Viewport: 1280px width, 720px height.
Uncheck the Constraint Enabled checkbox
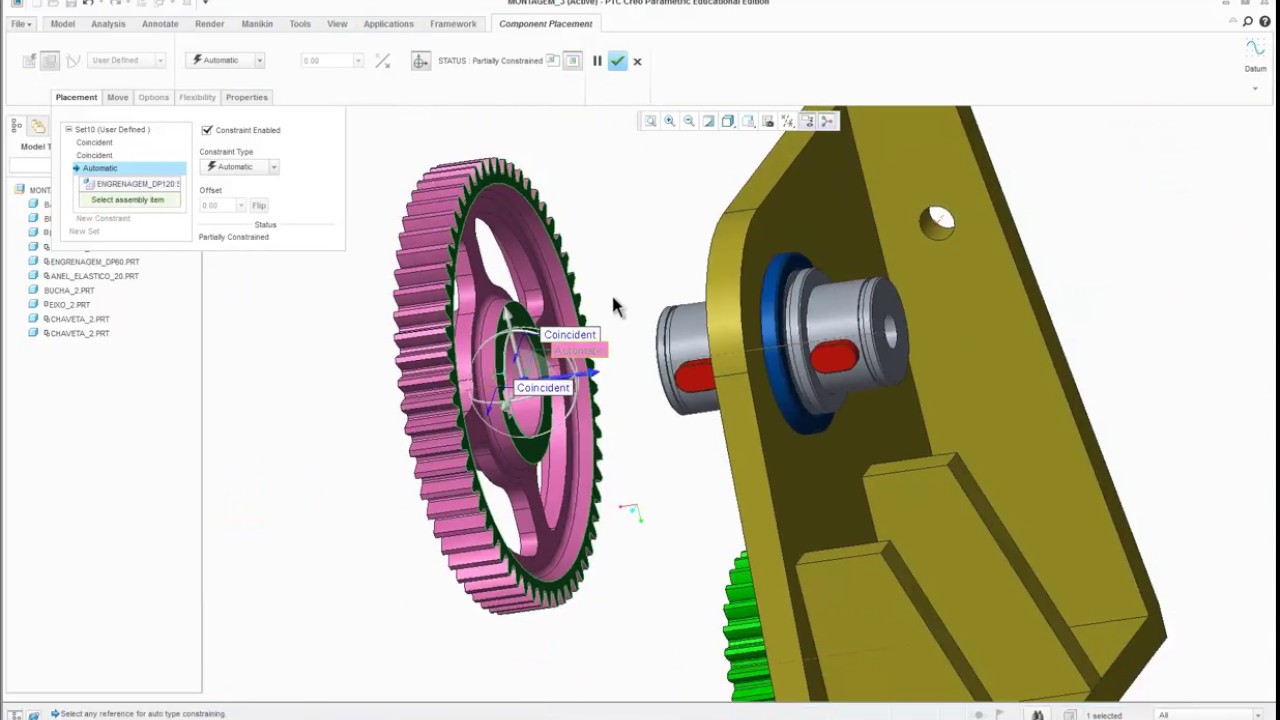[207, 130]
